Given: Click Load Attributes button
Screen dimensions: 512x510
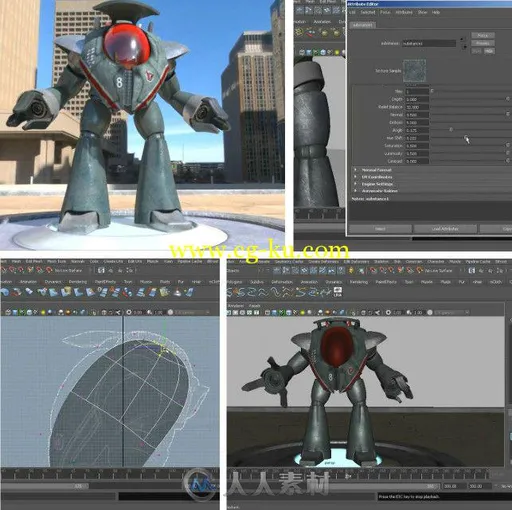Looking at the screenshot, I should pyautogui.click(x=445, y=229).
